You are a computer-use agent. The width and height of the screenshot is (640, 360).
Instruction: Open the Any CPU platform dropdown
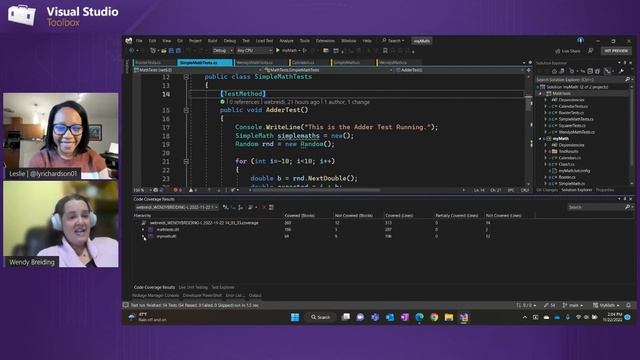coord(254,51)
